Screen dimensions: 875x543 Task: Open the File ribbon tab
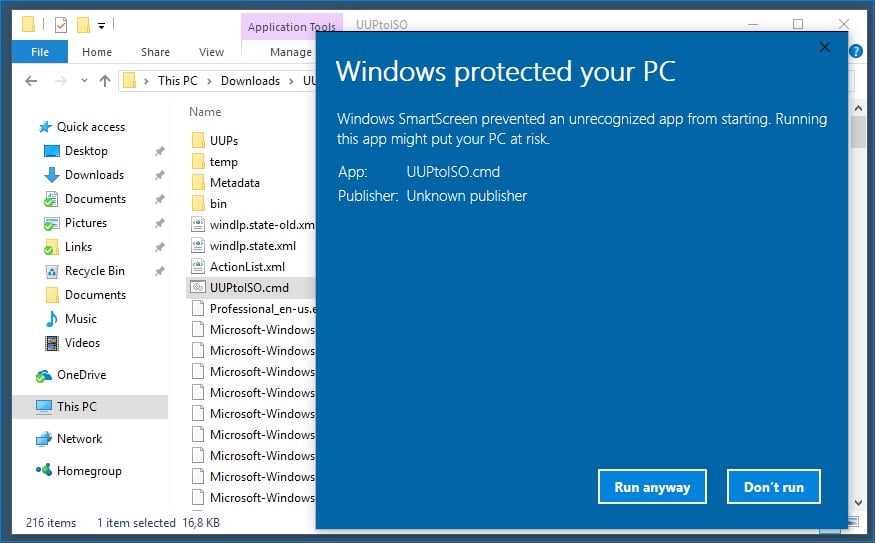pos(40,52)
